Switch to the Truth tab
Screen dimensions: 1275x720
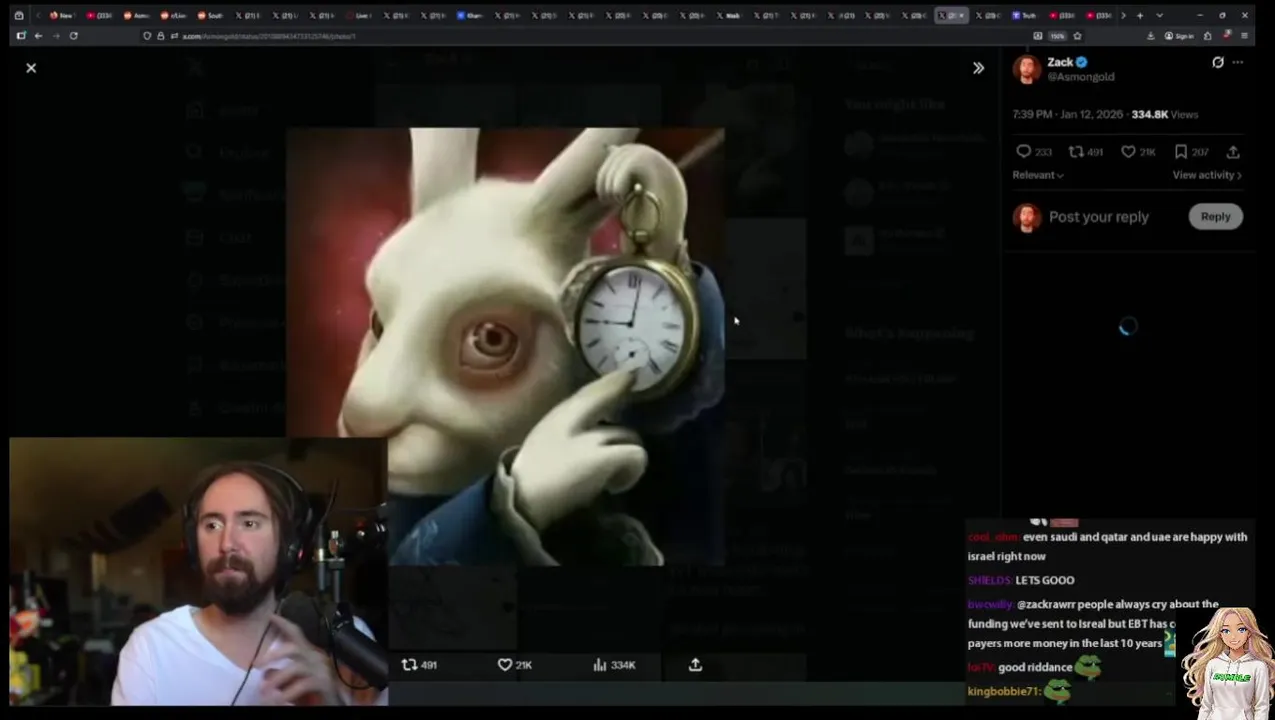[x=1024, y=15]
